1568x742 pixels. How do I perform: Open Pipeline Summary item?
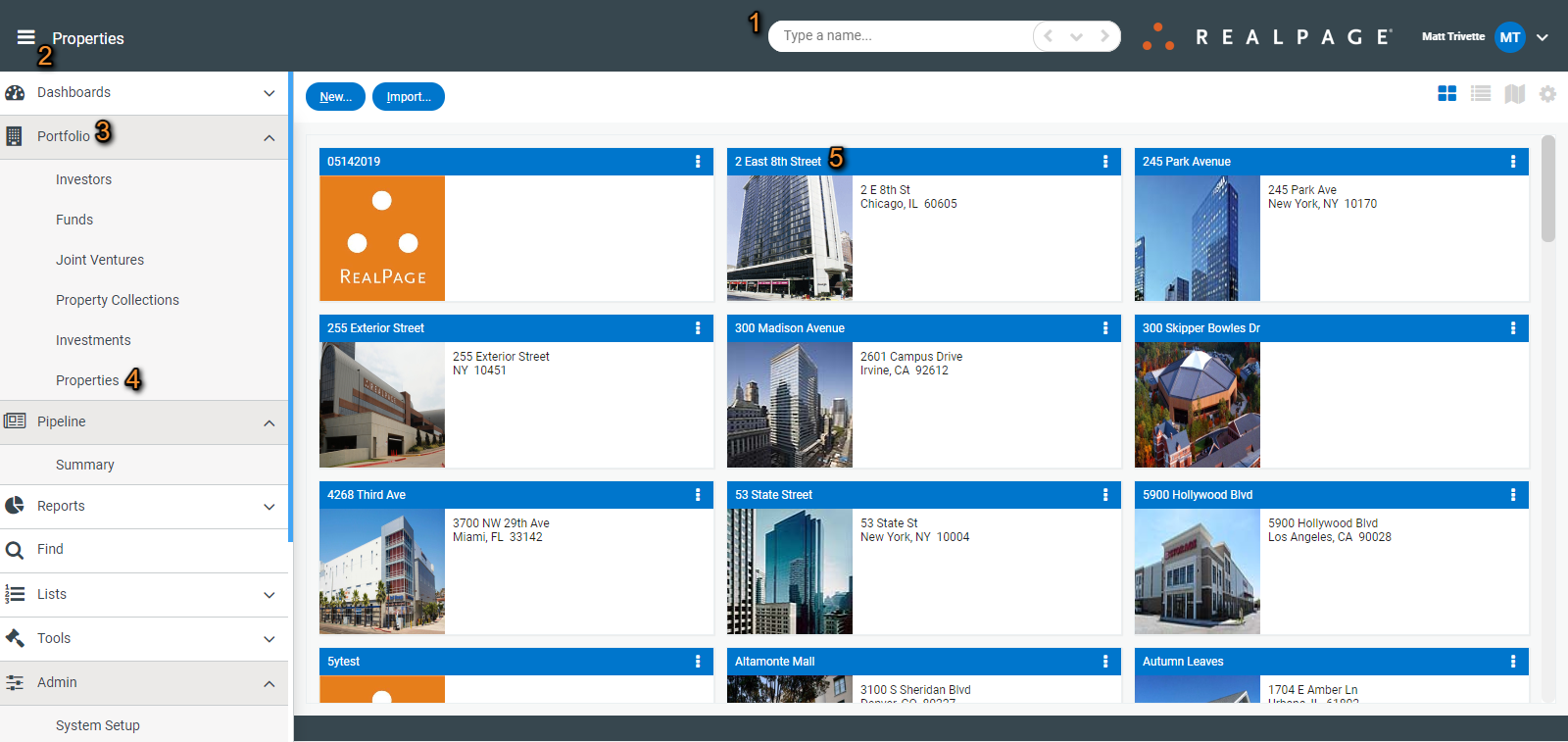pos(85,465)
